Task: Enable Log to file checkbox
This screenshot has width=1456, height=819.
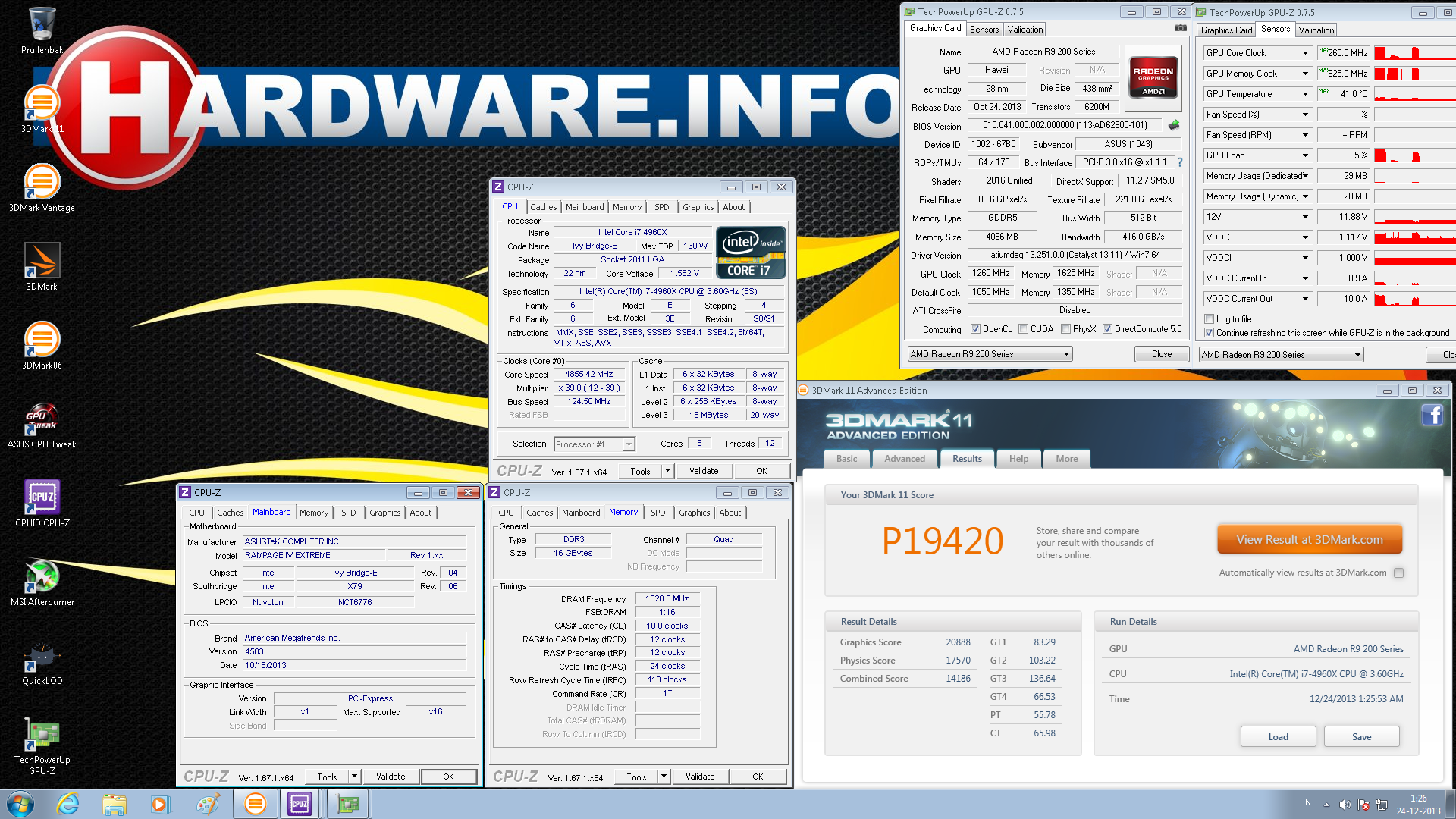Action: point(1209,319)
